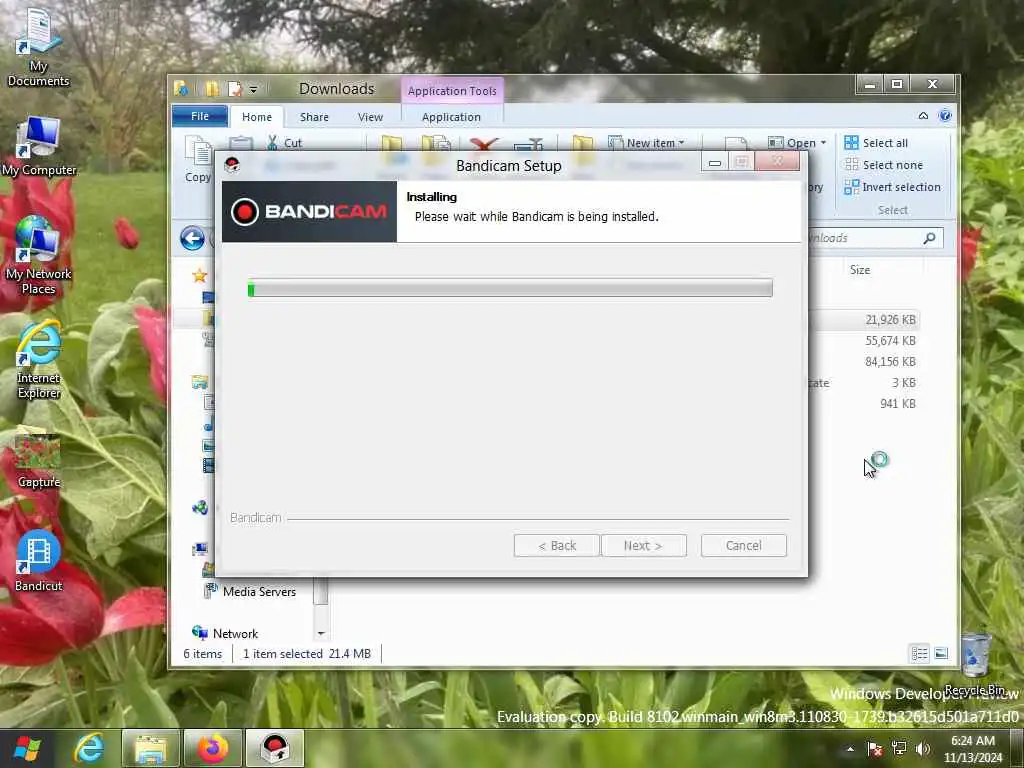The height and width of the screenshot is (768, 1024).
Task: Select the file sized 3 KB
Action: pyautogui.click(x=904, y=383)
